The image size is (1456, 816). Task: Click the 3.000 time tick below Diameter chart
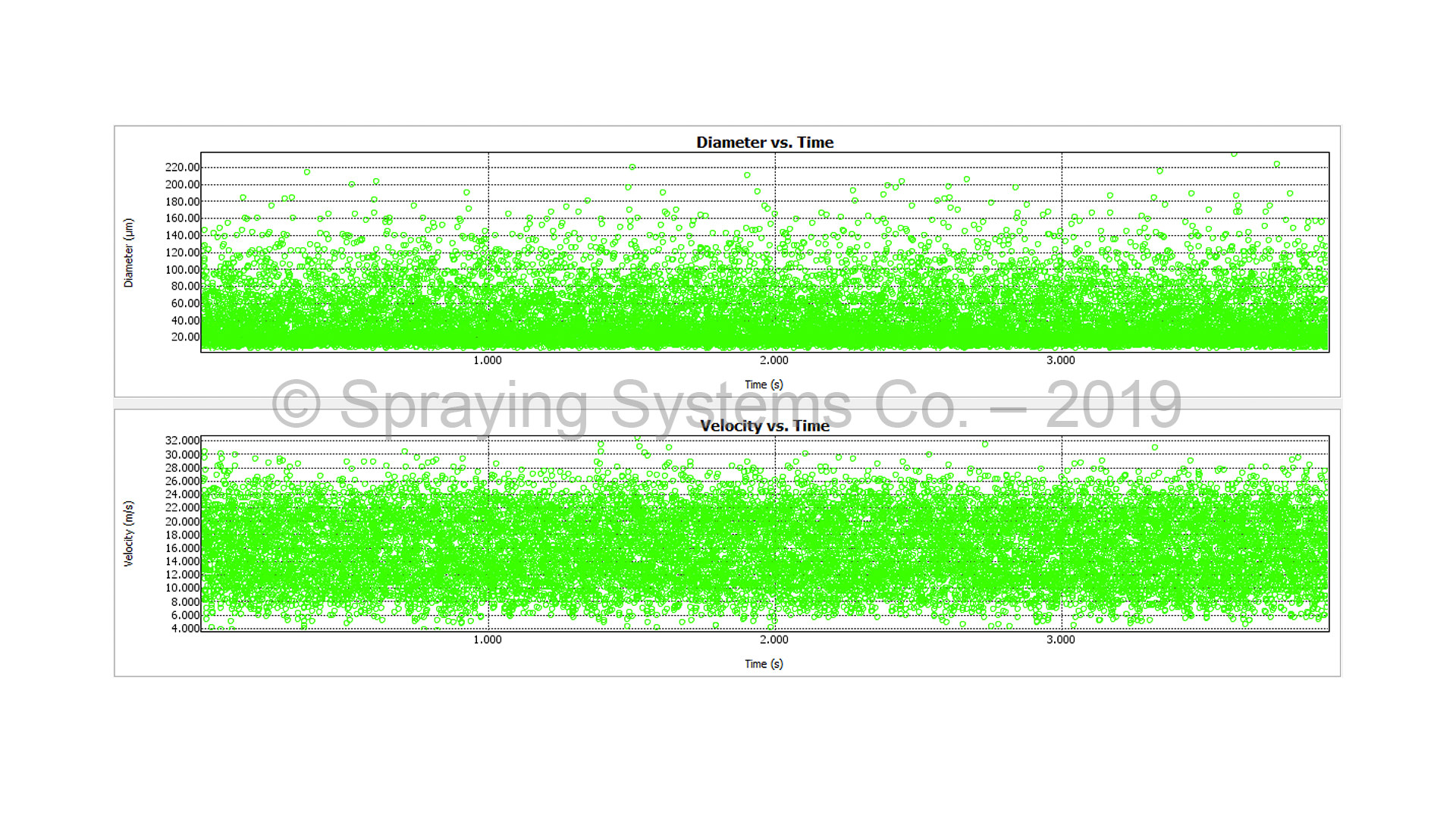[x=1060, y=360]
